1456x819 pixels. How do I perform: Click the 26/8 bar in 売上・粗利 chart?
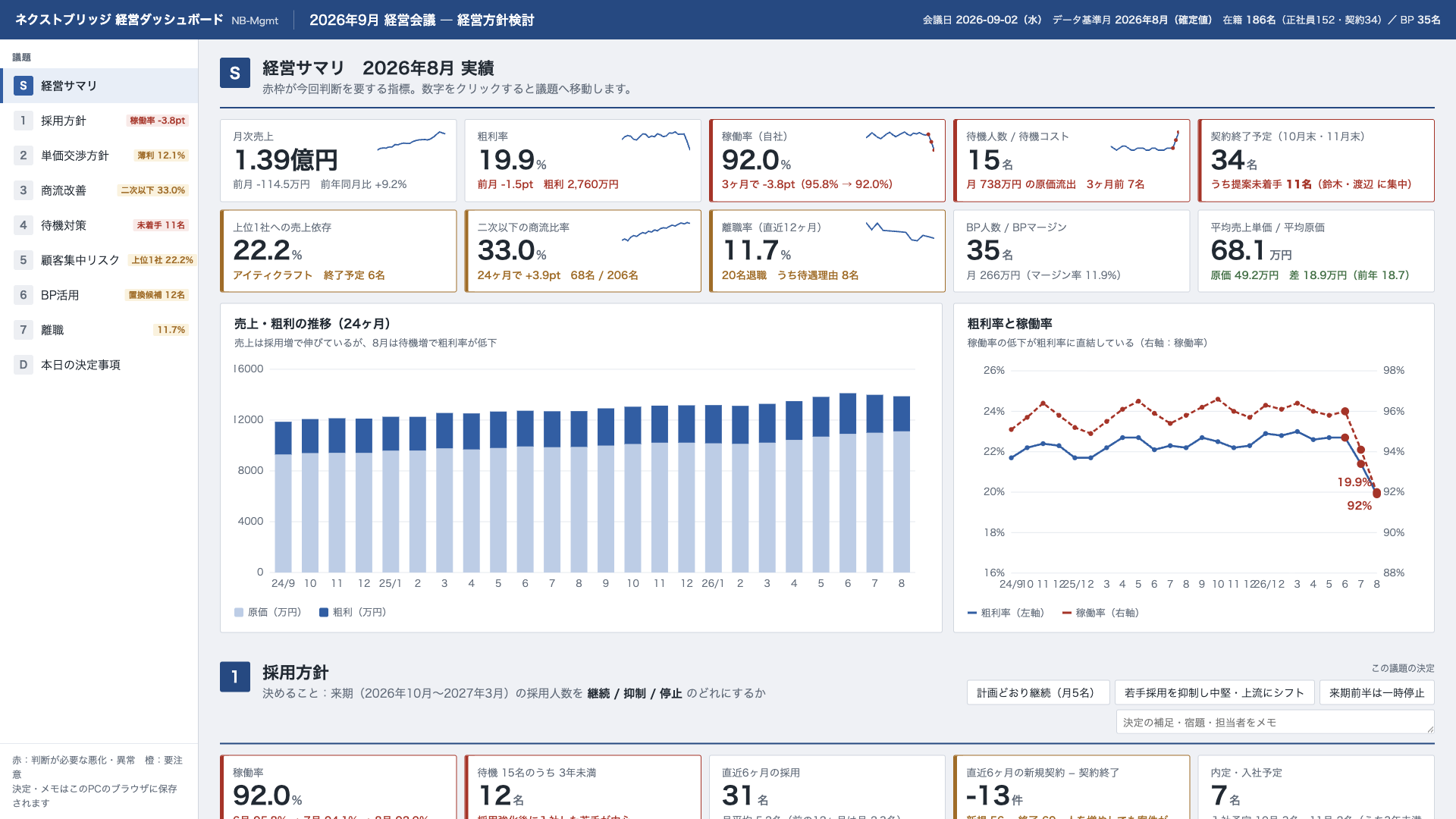pos(902,484)
